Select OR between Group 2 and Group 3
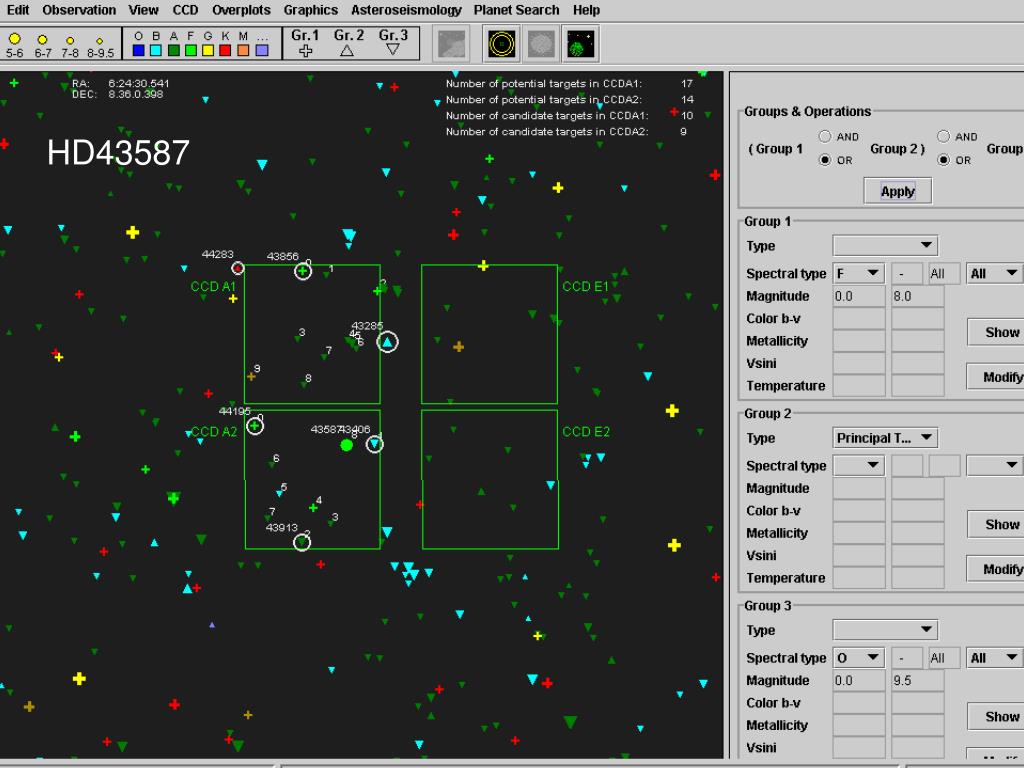Image resolution: width=1024 pixels, height=768 pixels. point(943,159)
